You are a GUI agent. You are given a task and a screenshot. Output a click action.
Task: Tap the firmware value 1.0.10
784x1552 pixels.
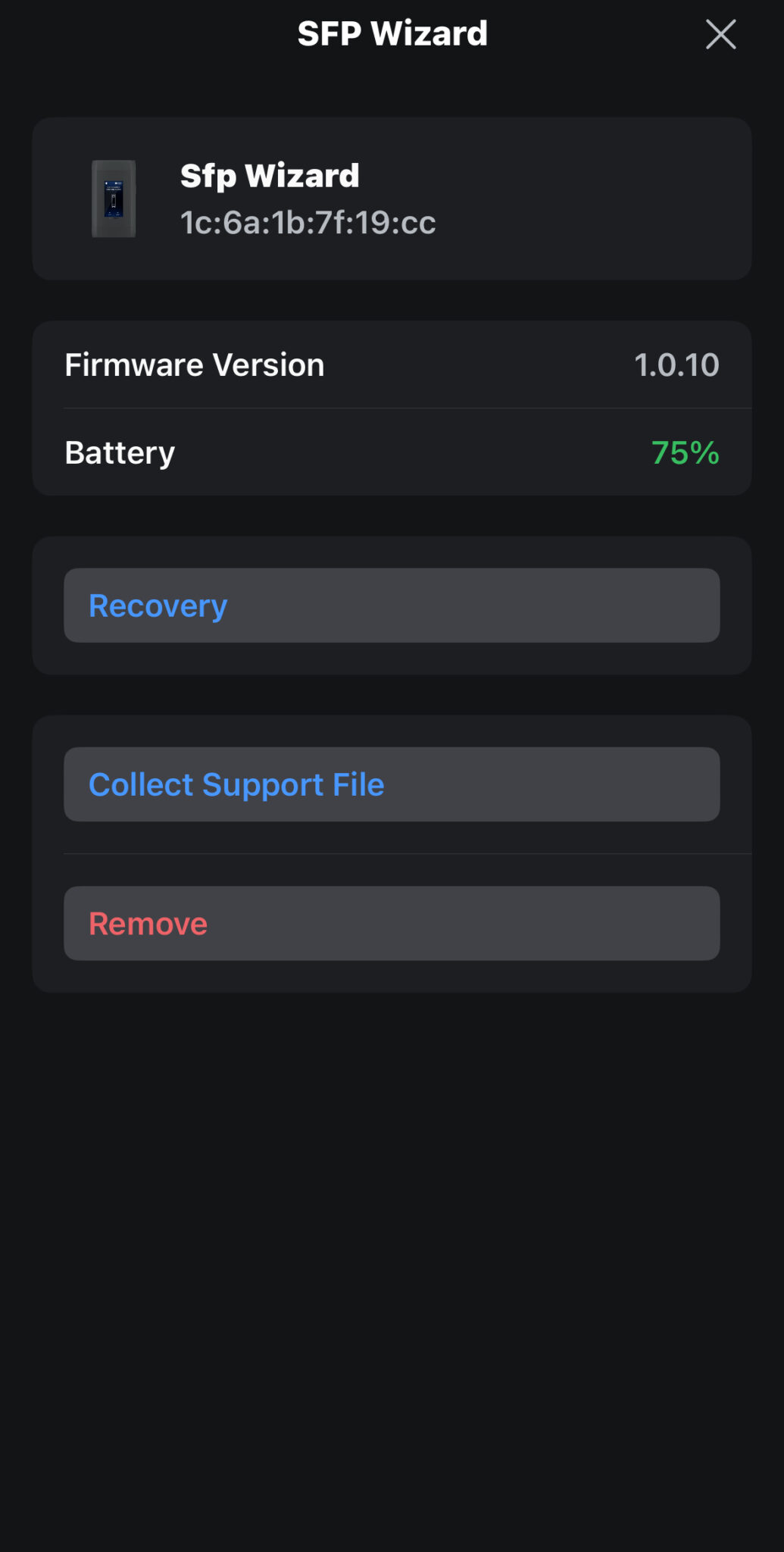(x=676, y=365)
